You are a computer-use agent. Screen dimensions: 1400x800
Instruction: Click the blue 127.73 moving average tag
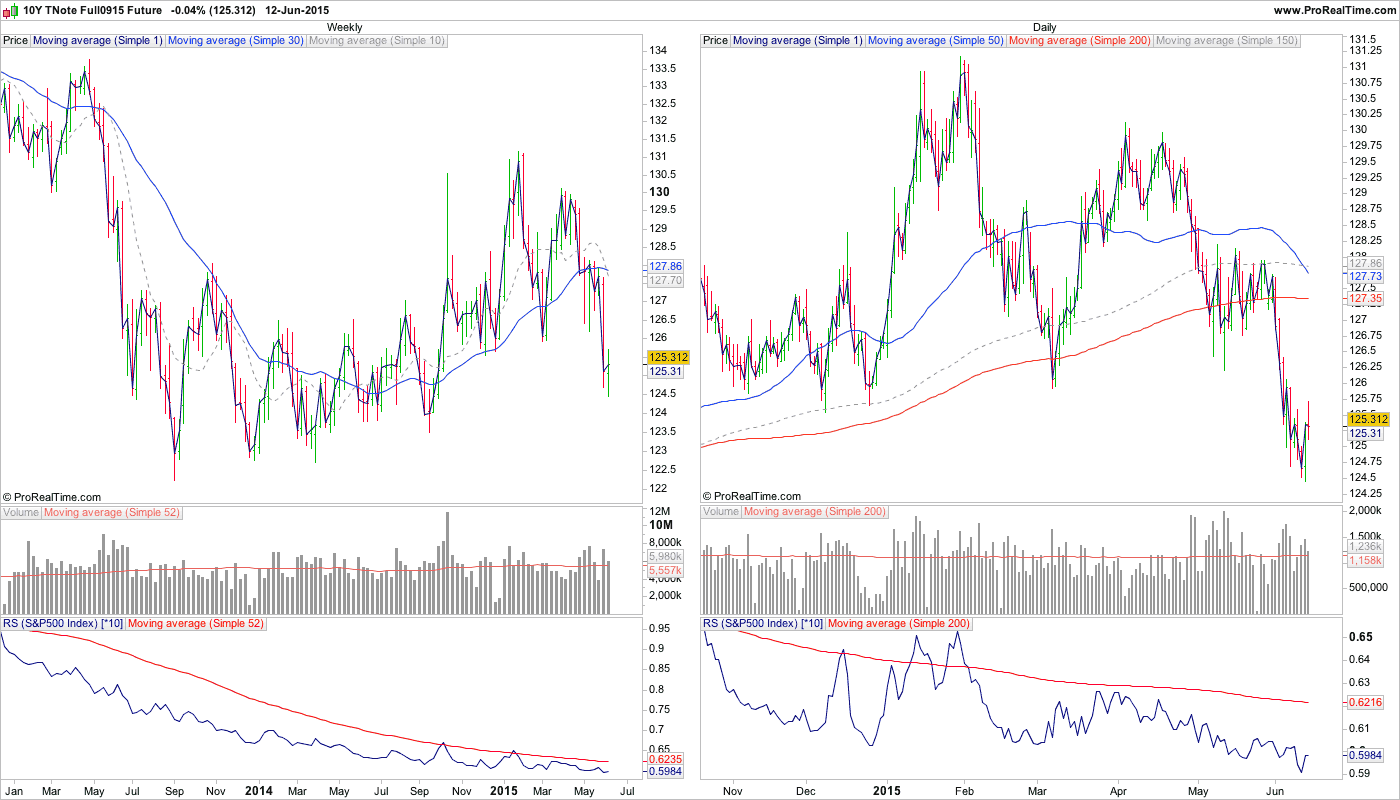1366,276
